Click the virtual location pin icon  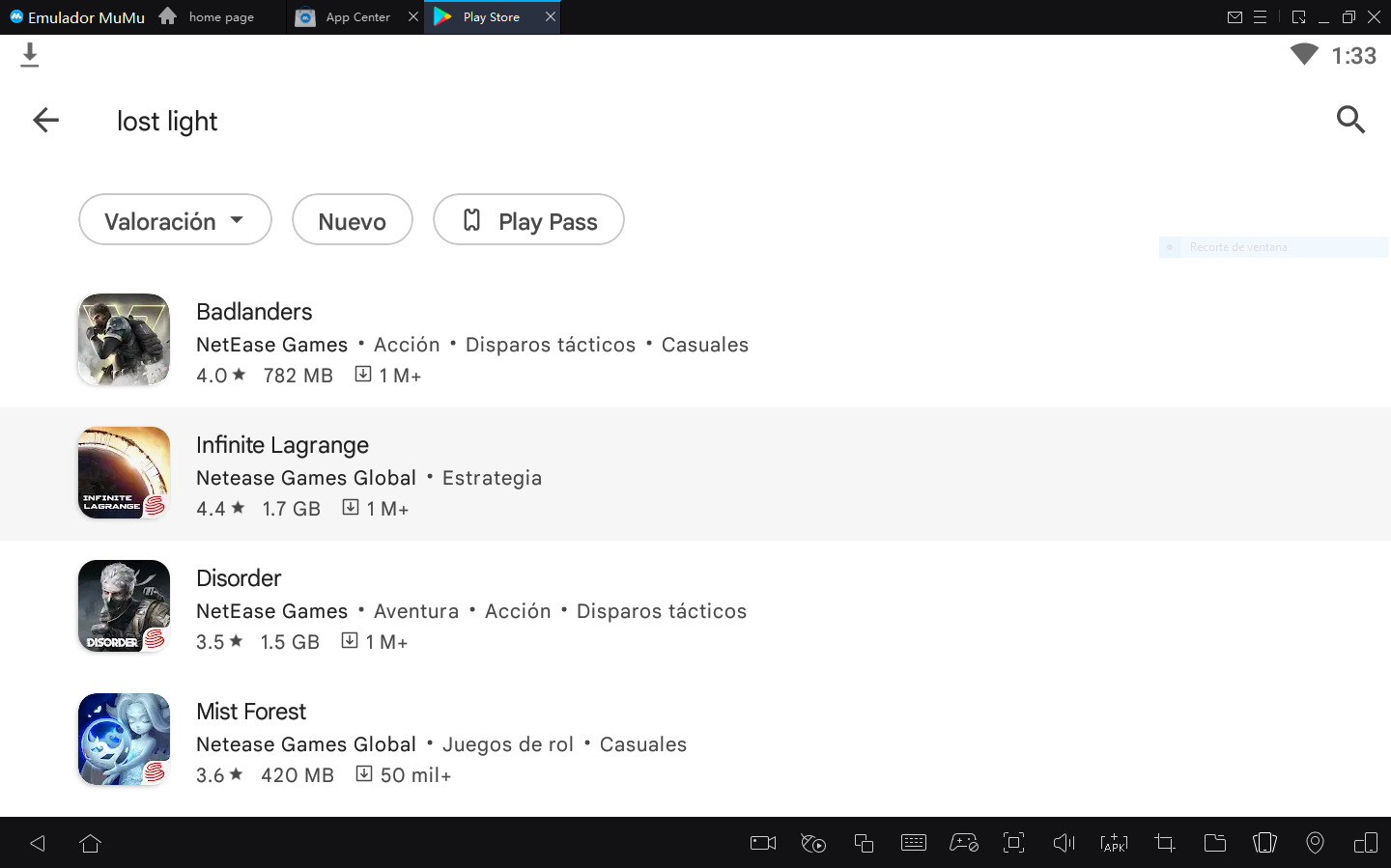point(1315,843)
